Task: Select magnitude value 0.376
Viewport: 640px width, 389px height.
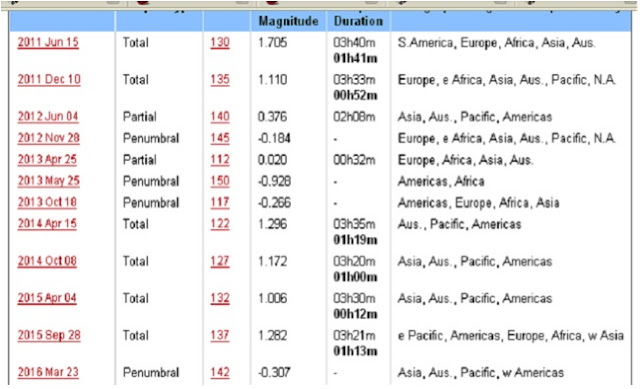Action: click(x=273, y=117)
